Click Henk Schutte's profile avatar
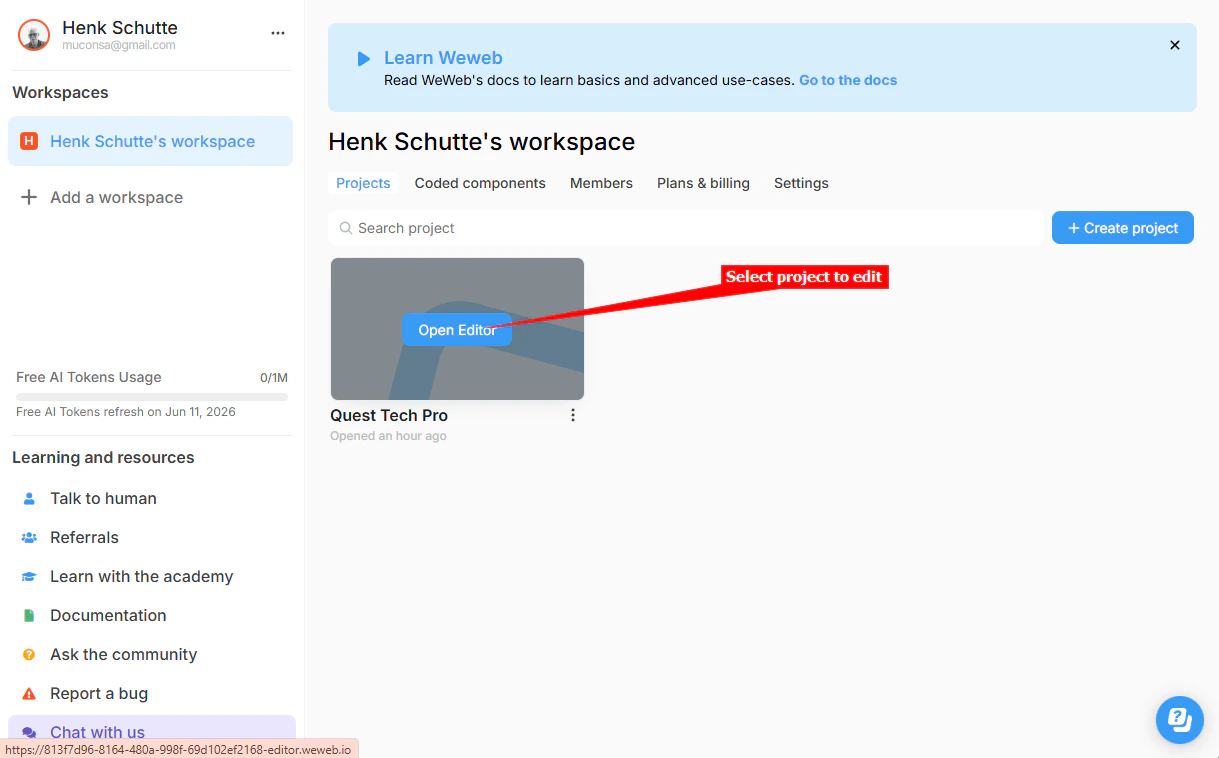 pyautogui.click(x=34, y=35)
